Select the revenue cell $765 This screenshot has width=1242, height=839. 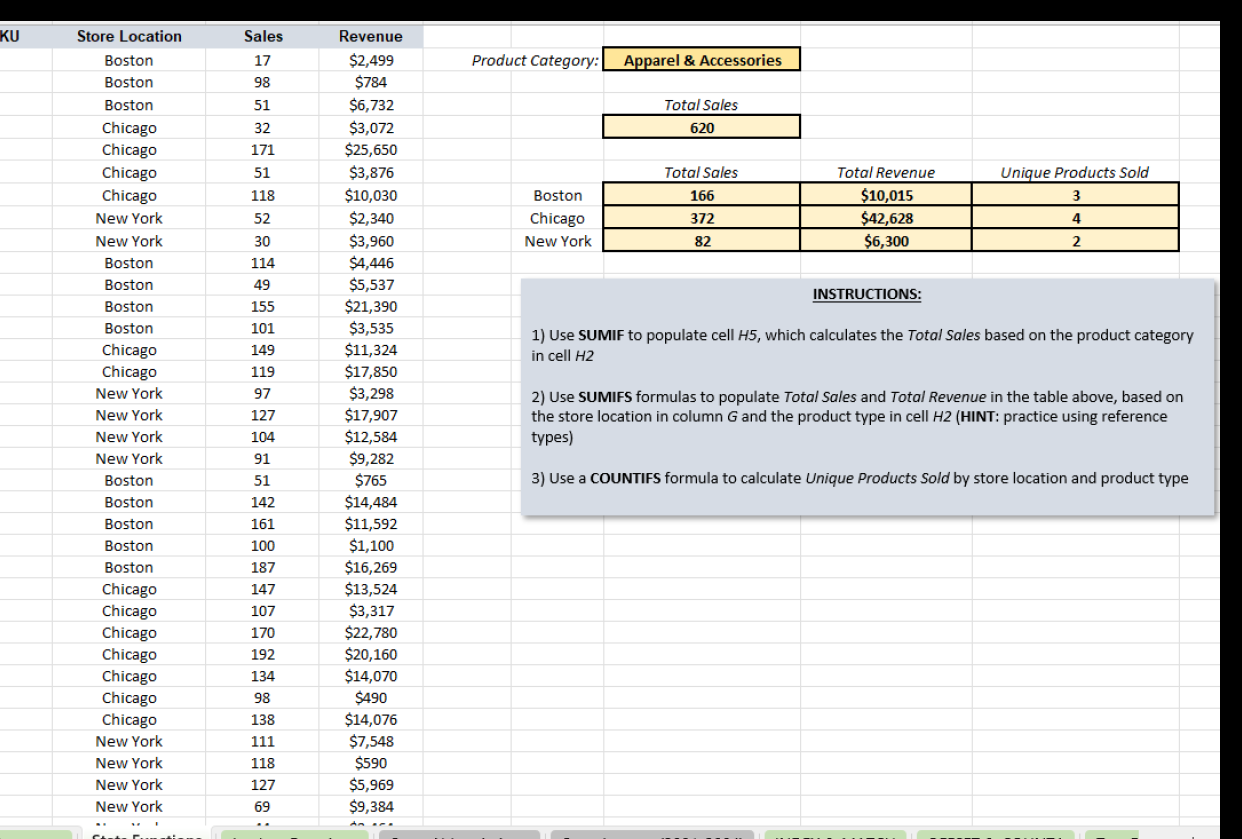tap(371, 480)
